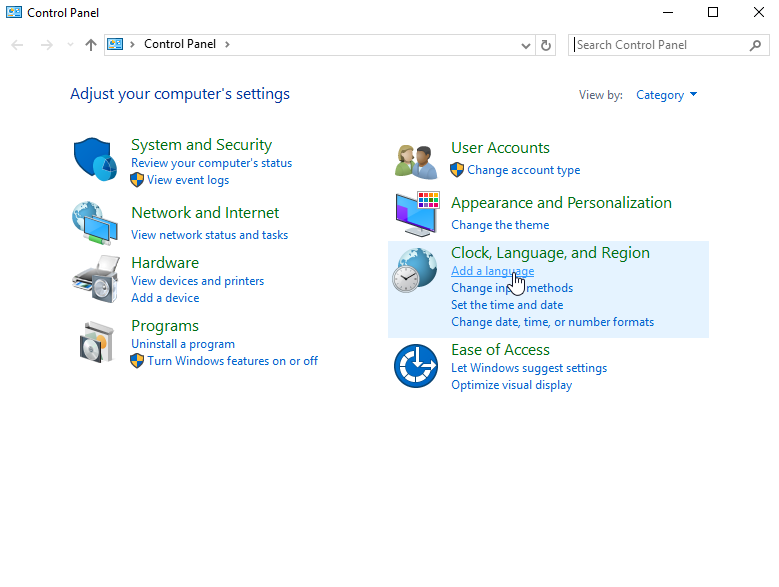Click the Control Panel title bar icon

14,12
